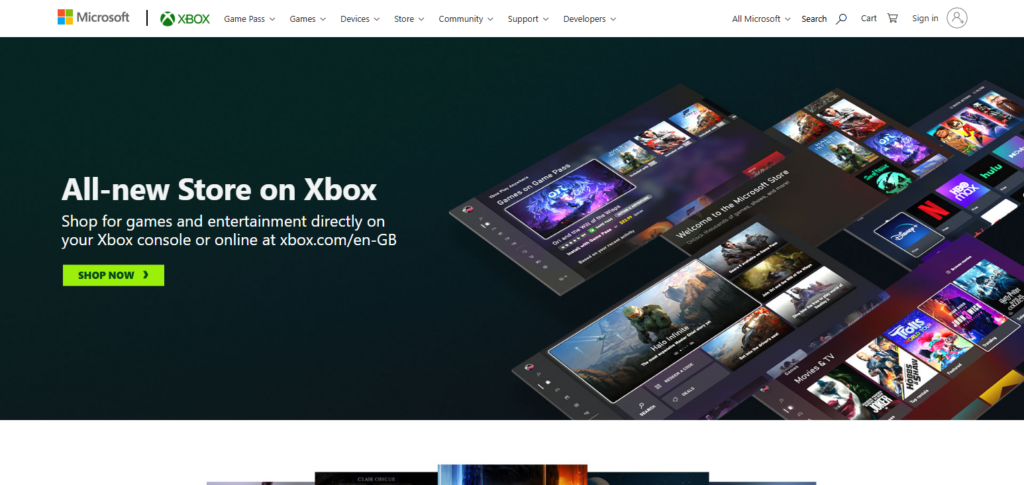The height and width of the screenshot is (485, 1024).
Task: Open the All Microsoft dropdown
Action: point(761,19)
